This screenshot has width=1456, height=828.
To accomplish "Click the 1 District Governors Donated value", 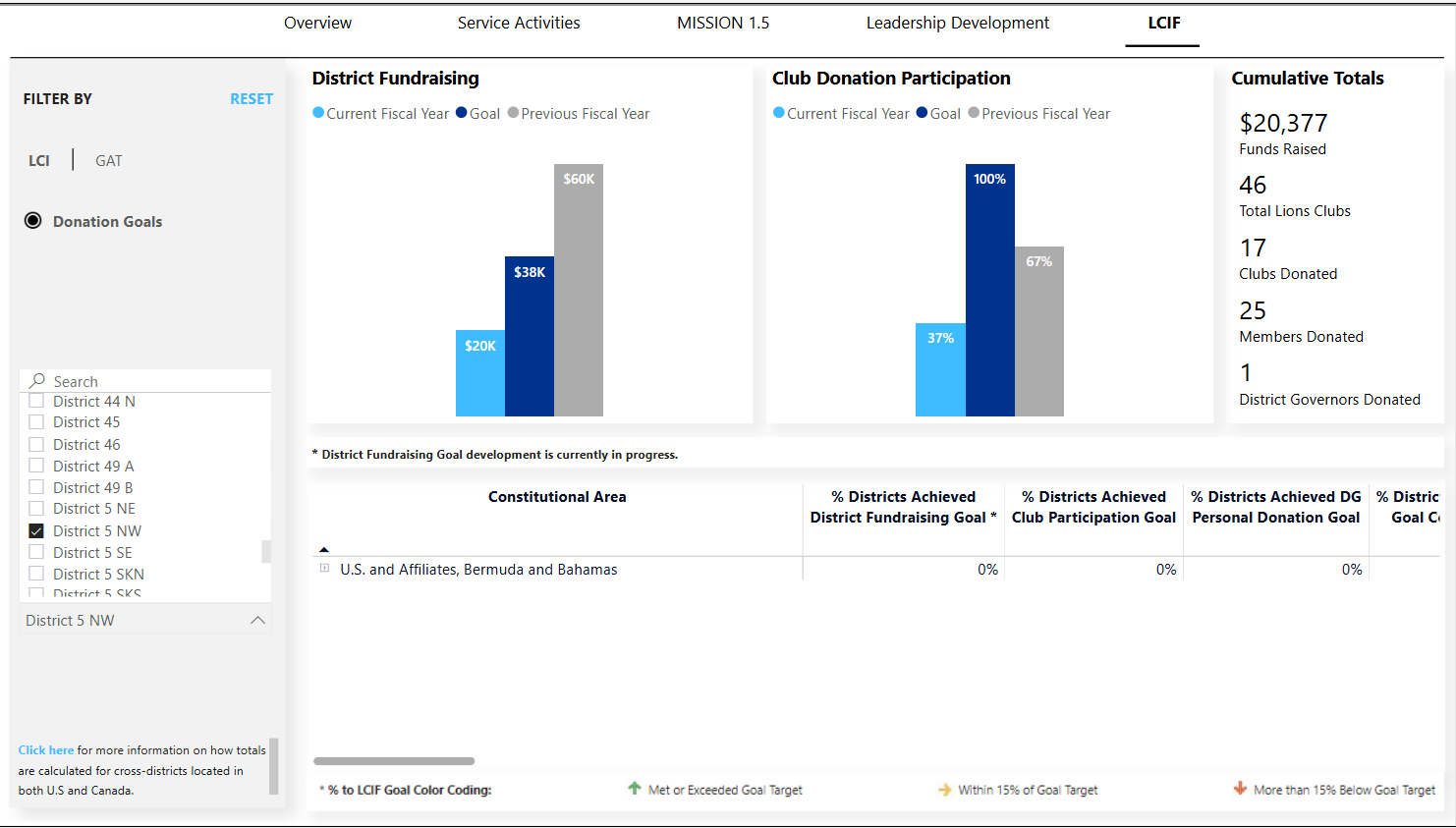I will coord(1246,373).
